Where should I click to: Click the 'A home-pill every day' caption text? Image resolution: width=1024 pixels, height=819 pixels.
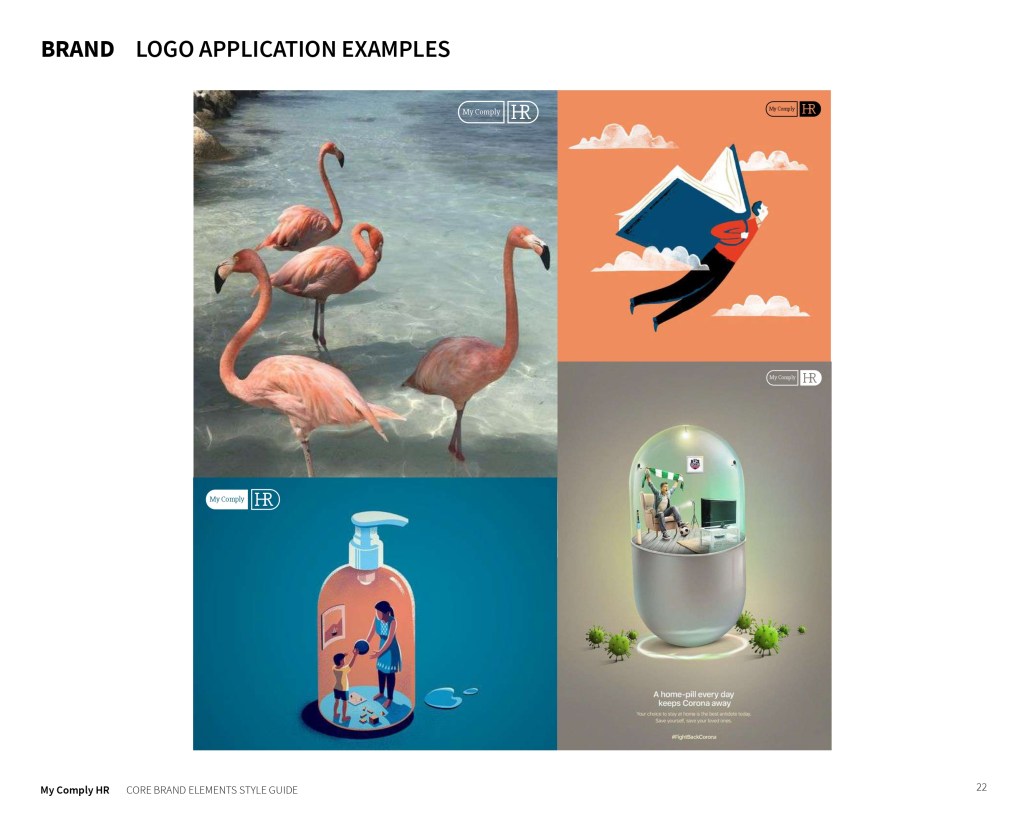tap(694, 694)
